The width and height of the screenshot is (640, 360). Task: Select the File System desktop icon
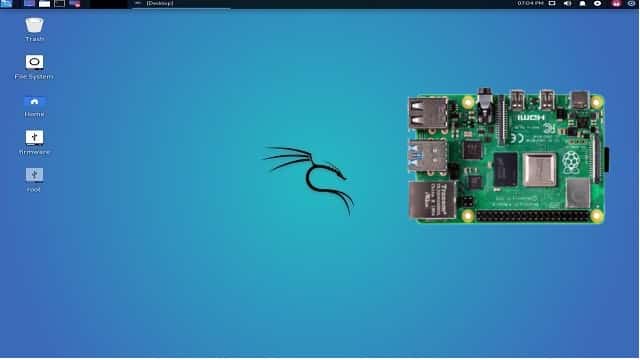(x=34, y=67)
